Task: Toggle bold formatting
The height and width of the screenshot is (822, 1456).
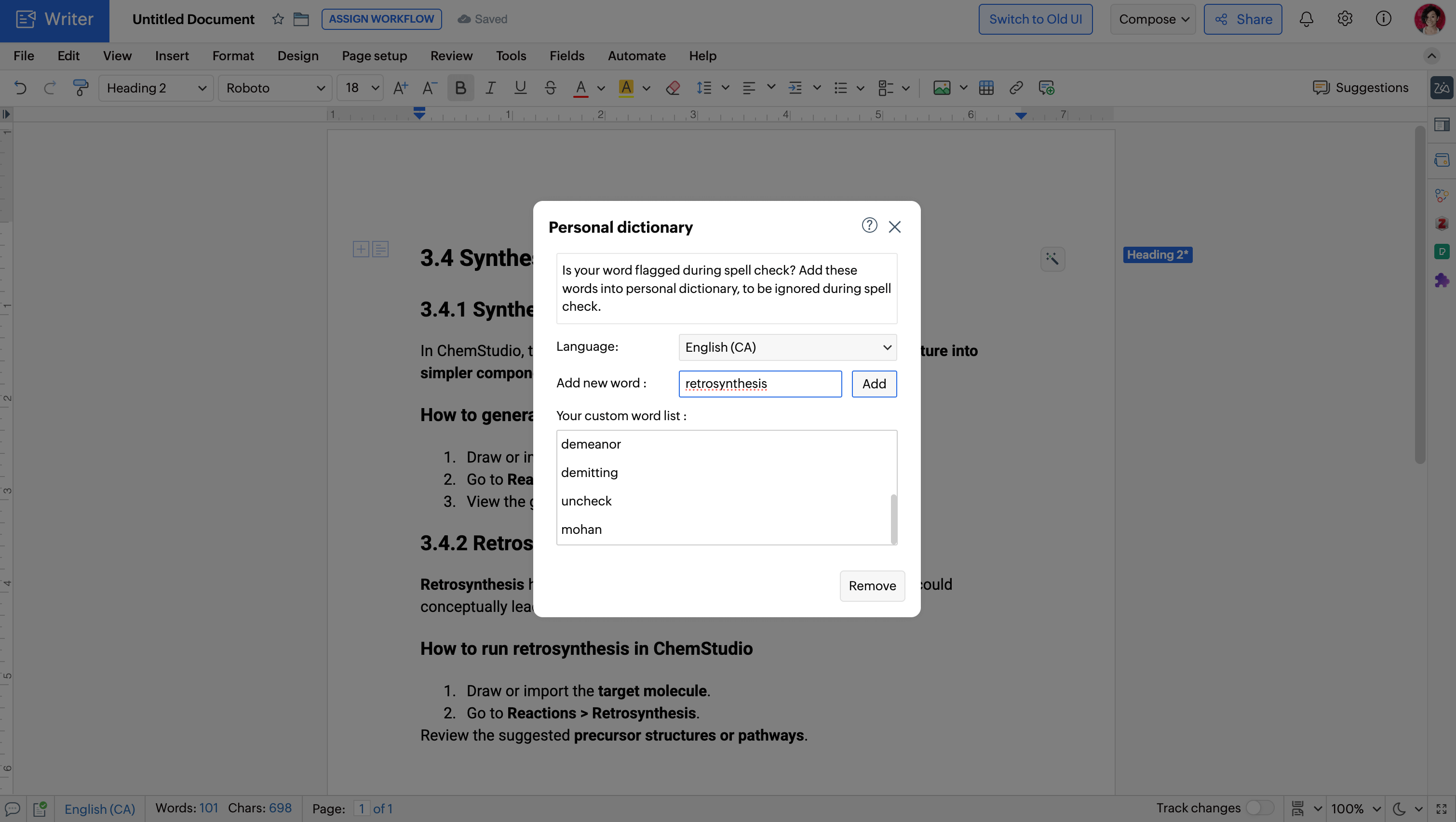Action: pos(460,88)
